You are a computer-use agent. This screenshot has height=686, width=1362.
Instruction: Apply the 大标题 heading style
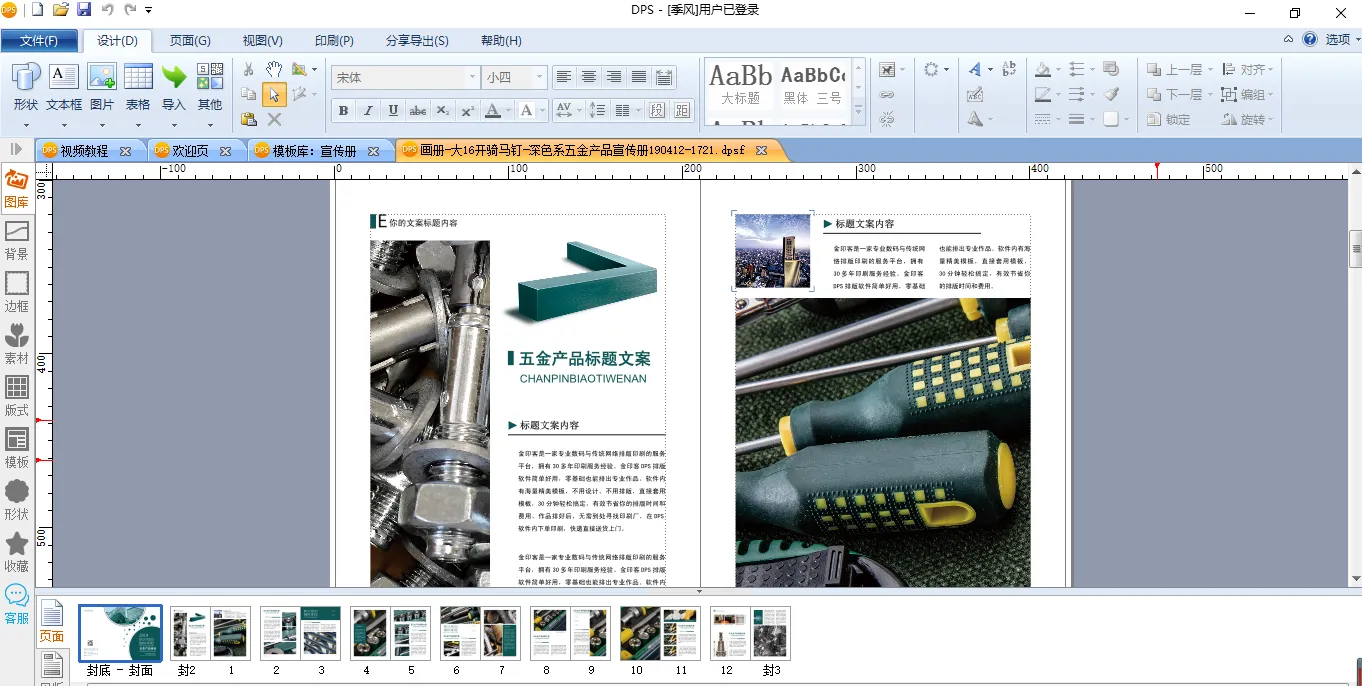741,85
